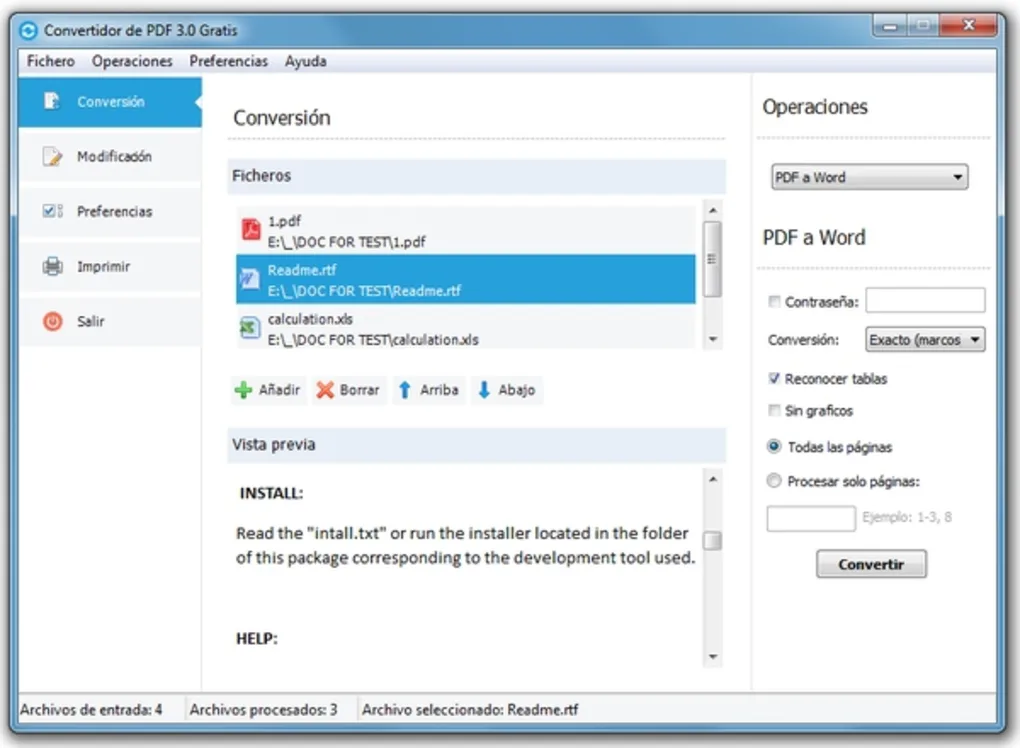Viewport: 1020px width, 748px height.
Task: Open Modificación via its pencil icon
Action: pyautogui.click(x=52, y=157)
